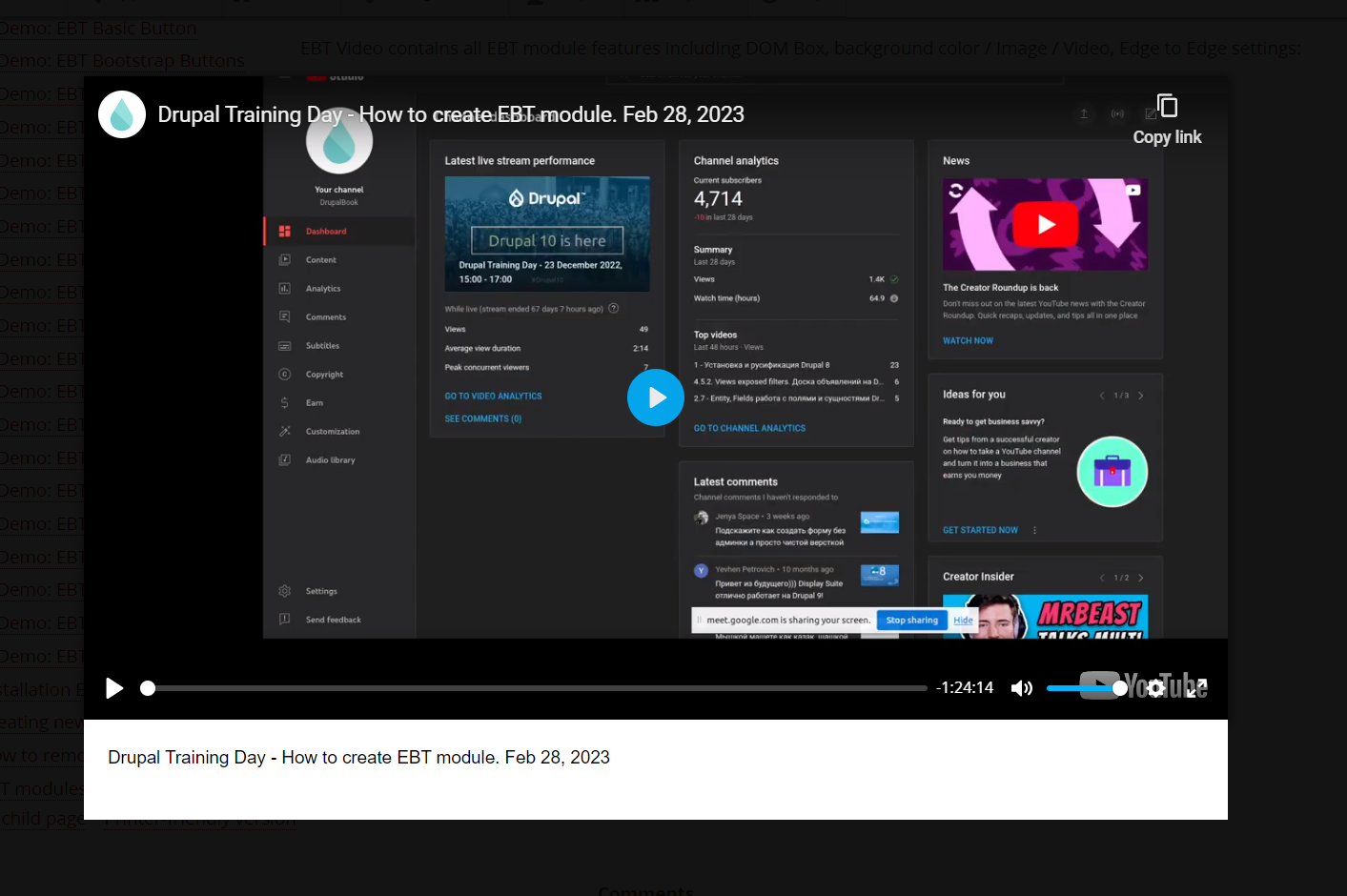The image size is (1347, 896).
Task: Copy the video link with Copy link
Action: click(1167, 120)
